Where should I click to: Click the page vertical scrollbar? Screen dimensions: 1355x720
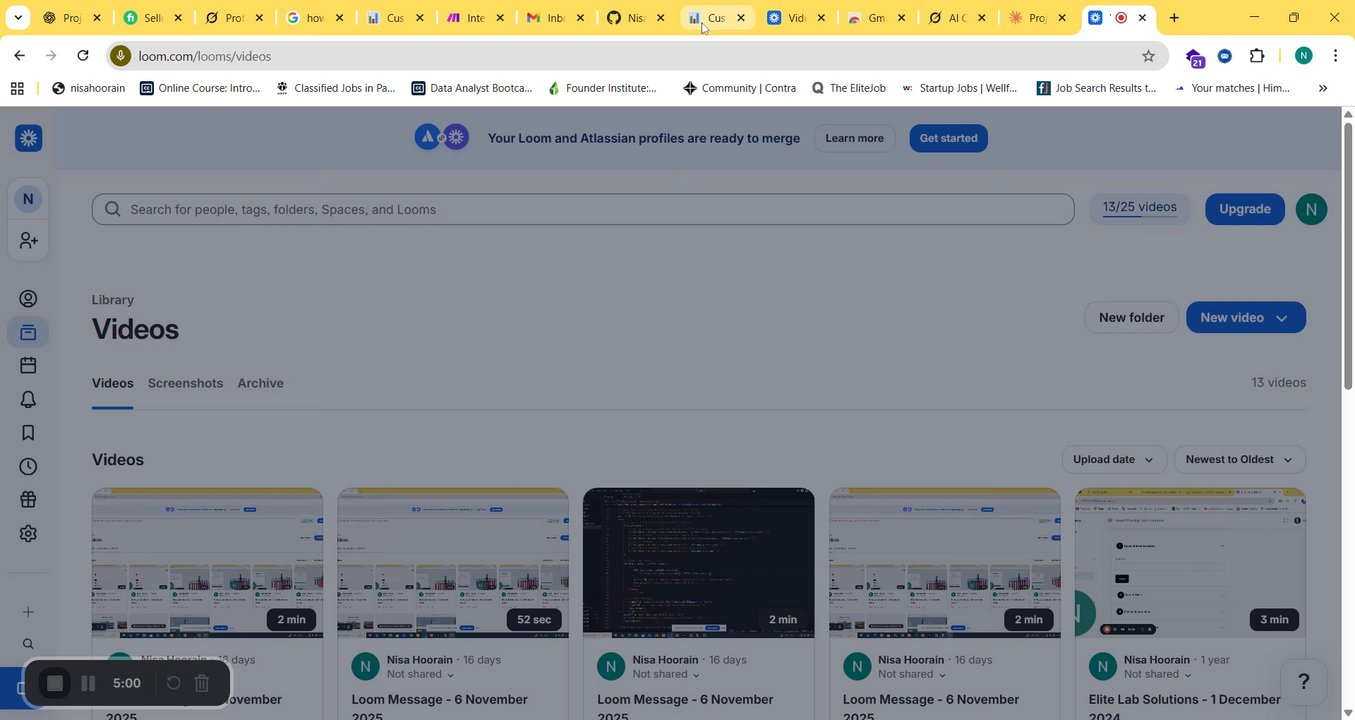(x=1347, y=256)
